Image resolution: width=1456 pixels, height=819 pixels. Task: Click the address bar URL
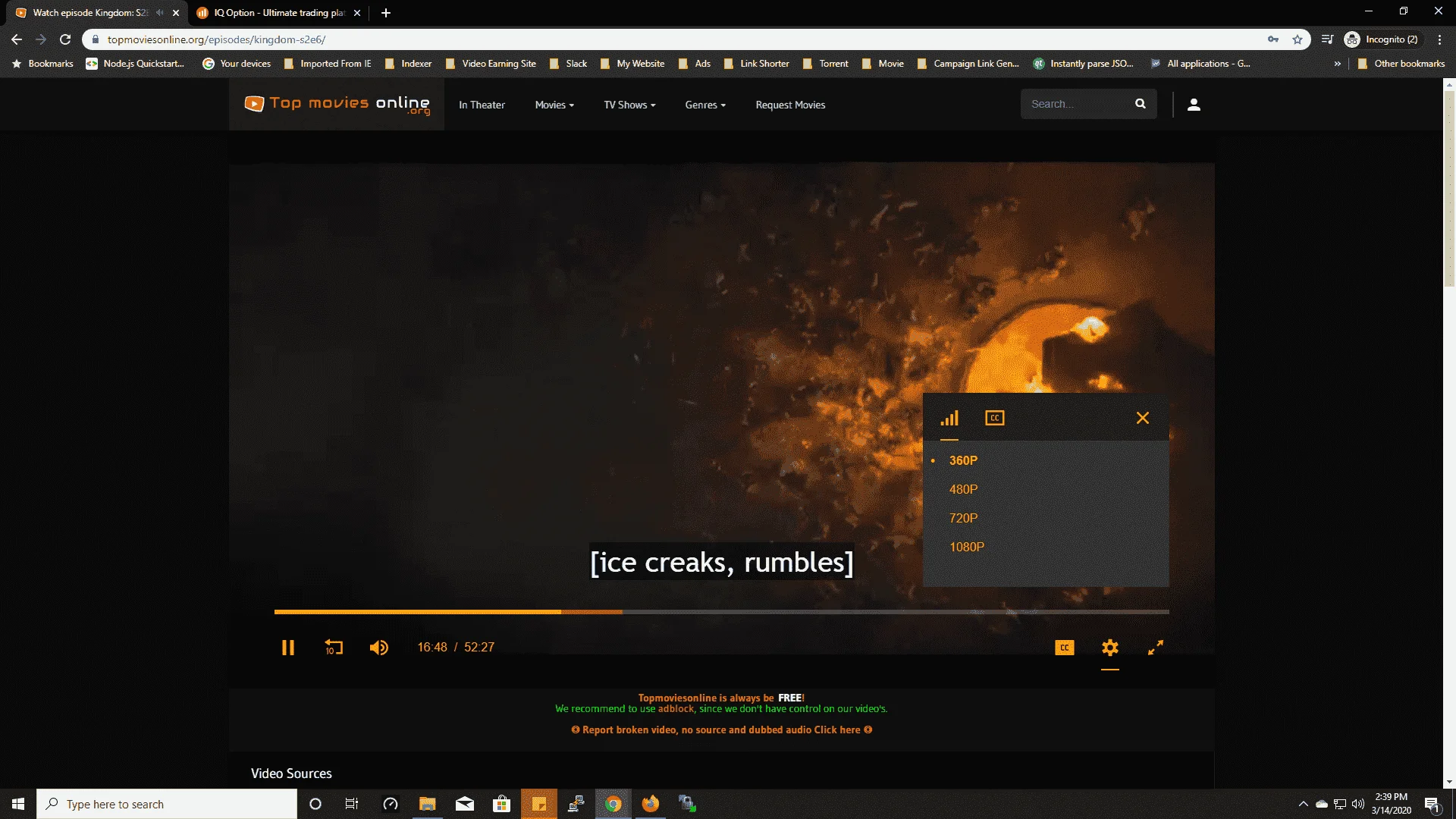216,39
